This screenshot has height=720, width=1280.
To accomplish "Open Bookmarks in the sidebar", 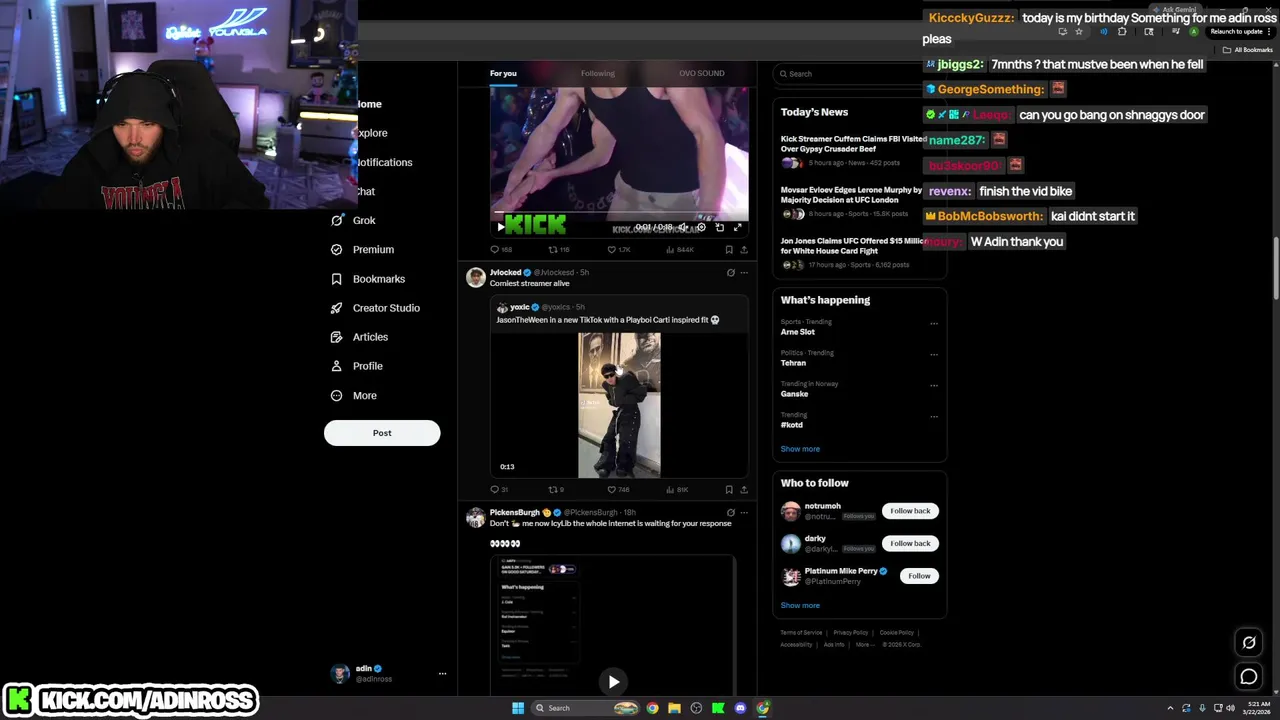I will click(x=367, y=279).
